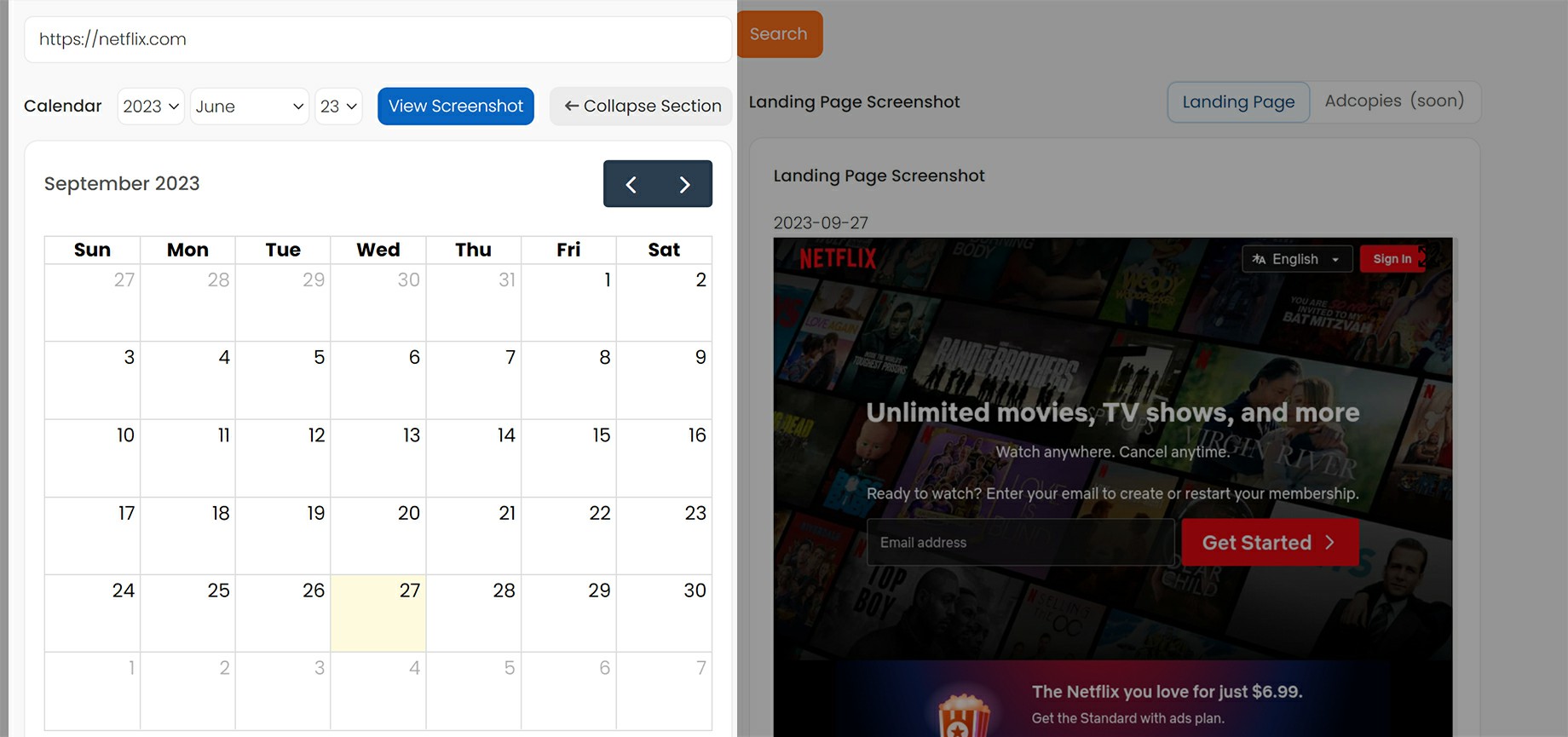
Task: Select September 16 in calendar
Action: [664, 458]
